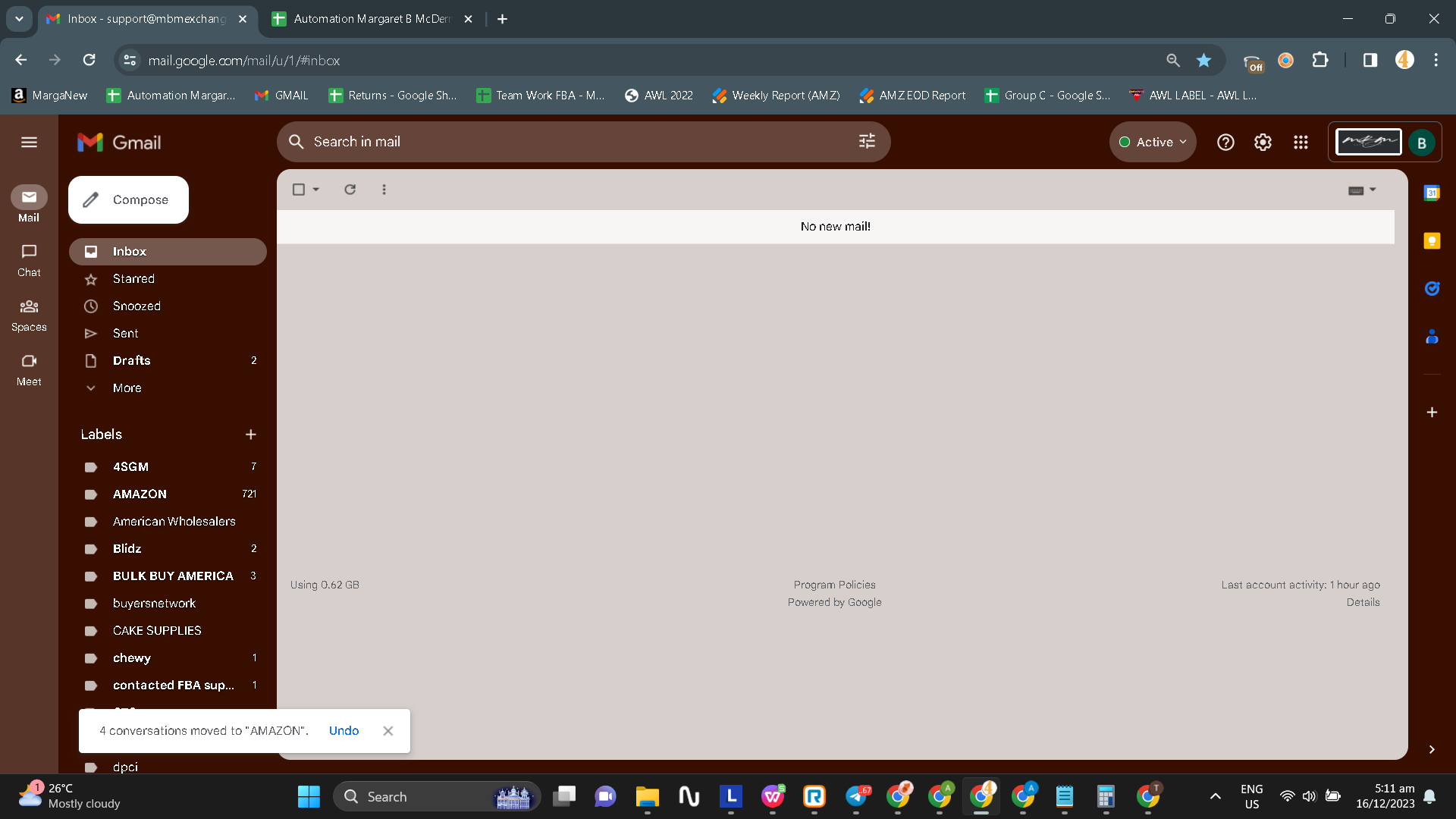Click the Search in mail field
1456x819 pixels.
coord(584,142)
